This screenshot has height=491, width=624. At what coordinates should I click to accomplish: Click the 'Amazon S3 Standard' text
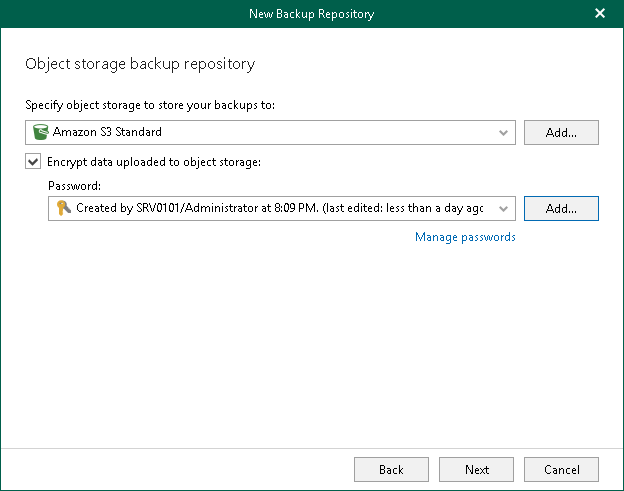(x=107, y=132)
